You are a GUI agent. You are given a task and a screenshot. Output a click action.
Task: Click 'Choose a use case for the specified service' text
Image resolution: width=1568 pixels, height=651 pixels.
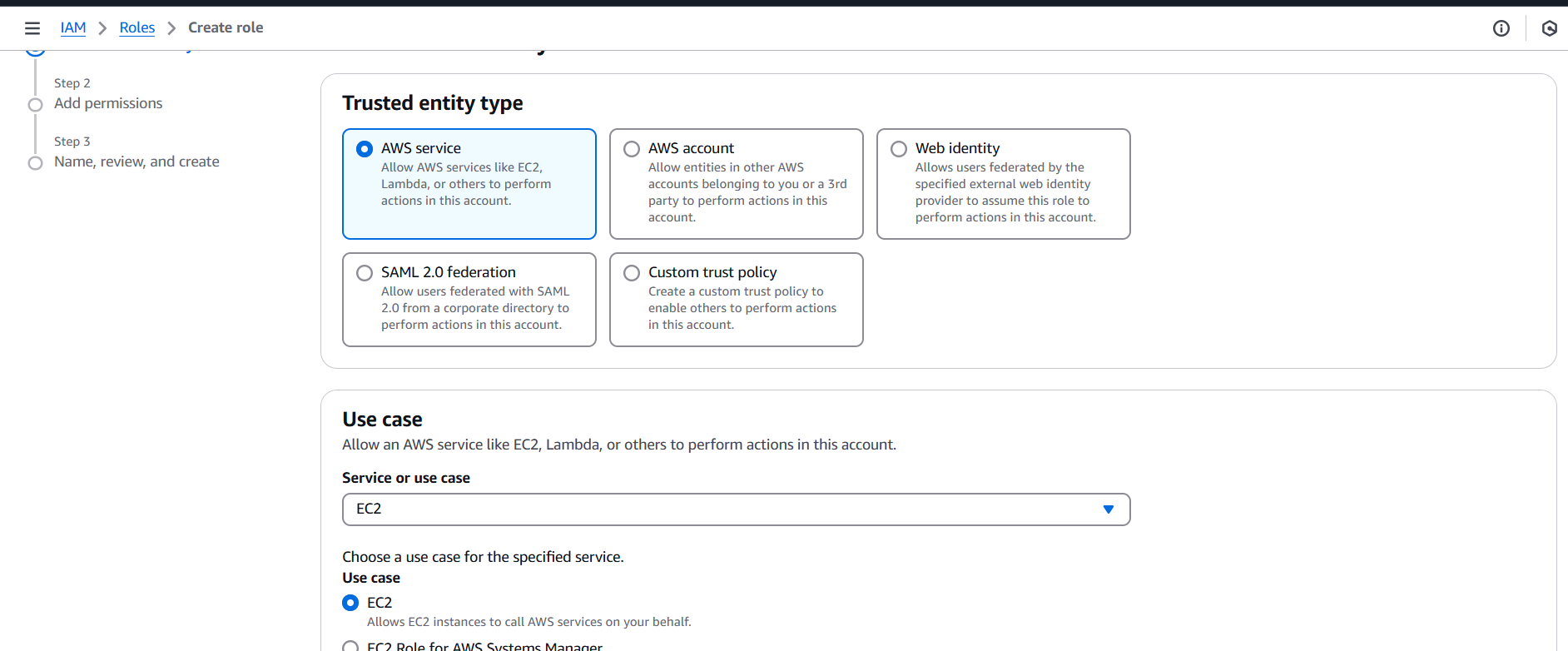click(x=483, y=557)
